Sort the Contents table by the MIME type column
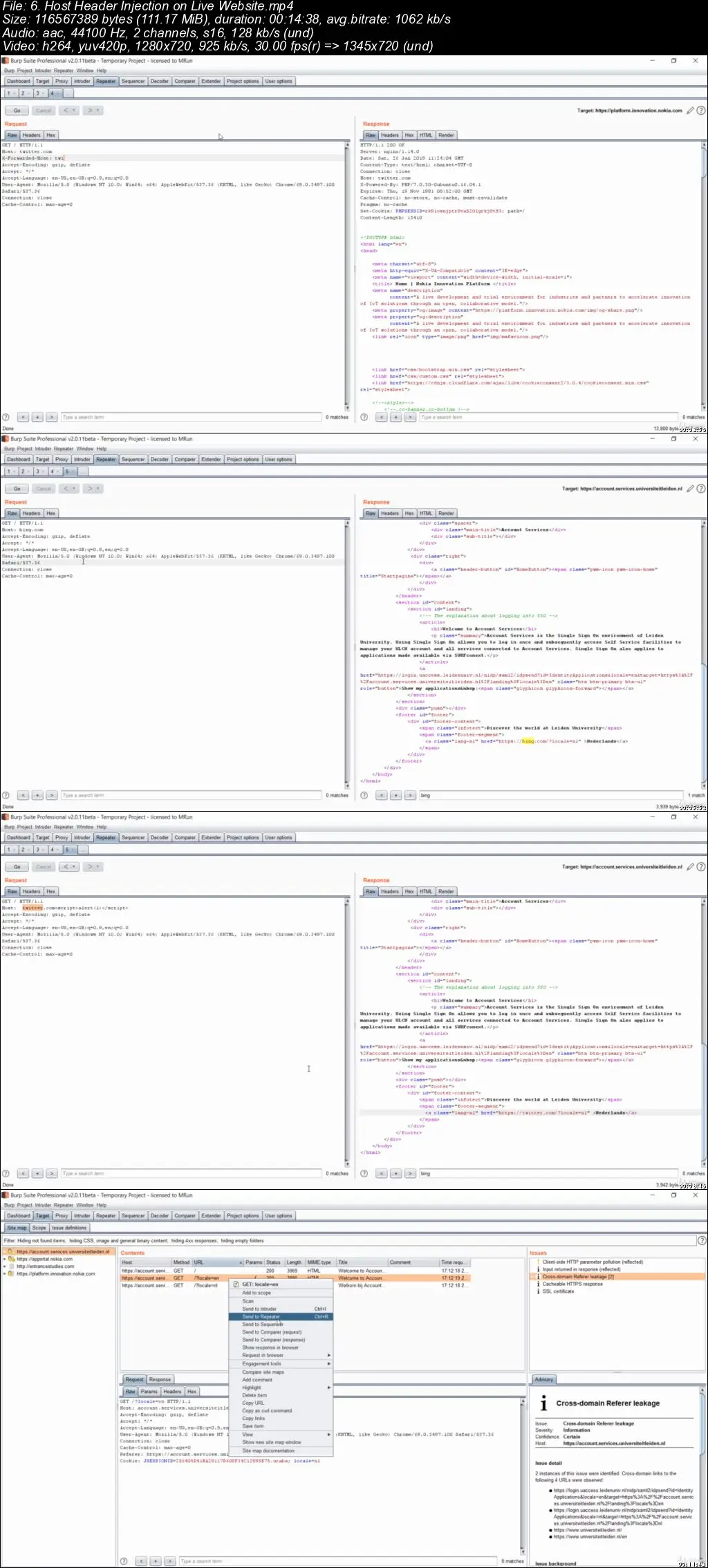The image size is (708, 1568). [320, 1262]
